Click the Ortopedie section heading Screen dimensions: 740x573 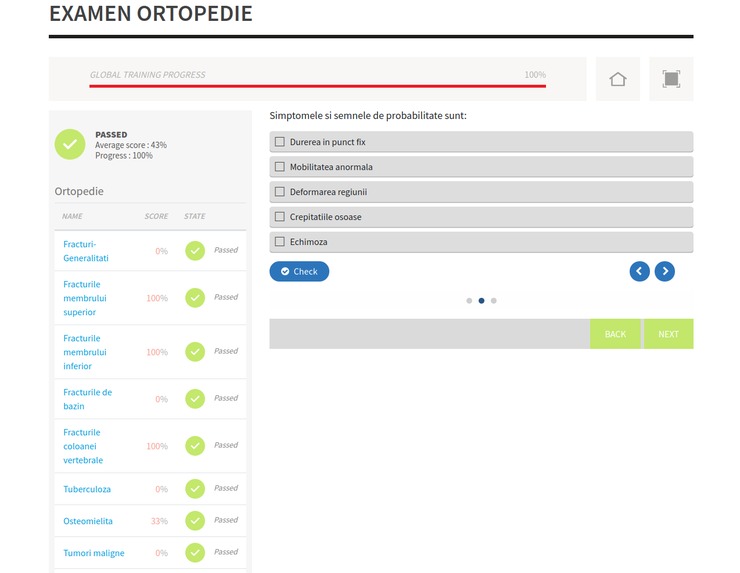pyautogui.click(x=79, y=191)
